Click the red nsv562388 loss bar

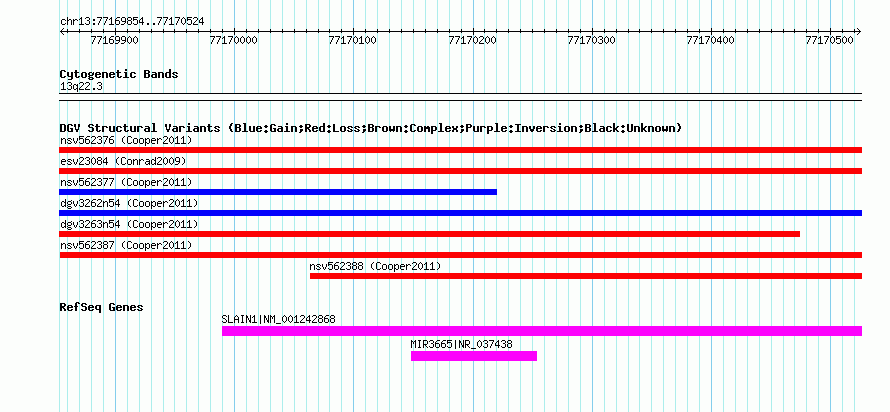click(586, 276)
